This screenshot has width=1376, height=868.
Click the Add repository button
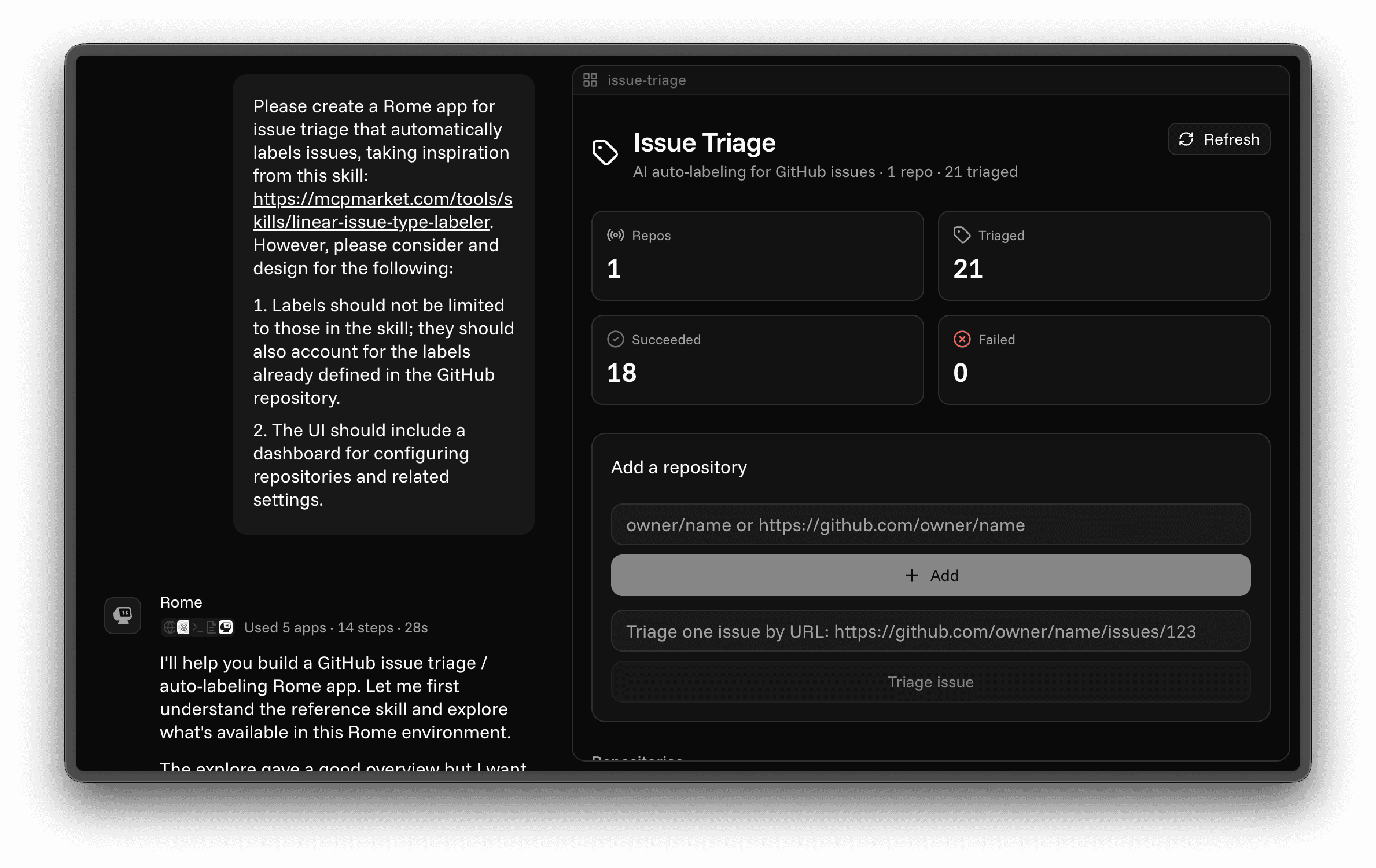click(x=930, y=575)
